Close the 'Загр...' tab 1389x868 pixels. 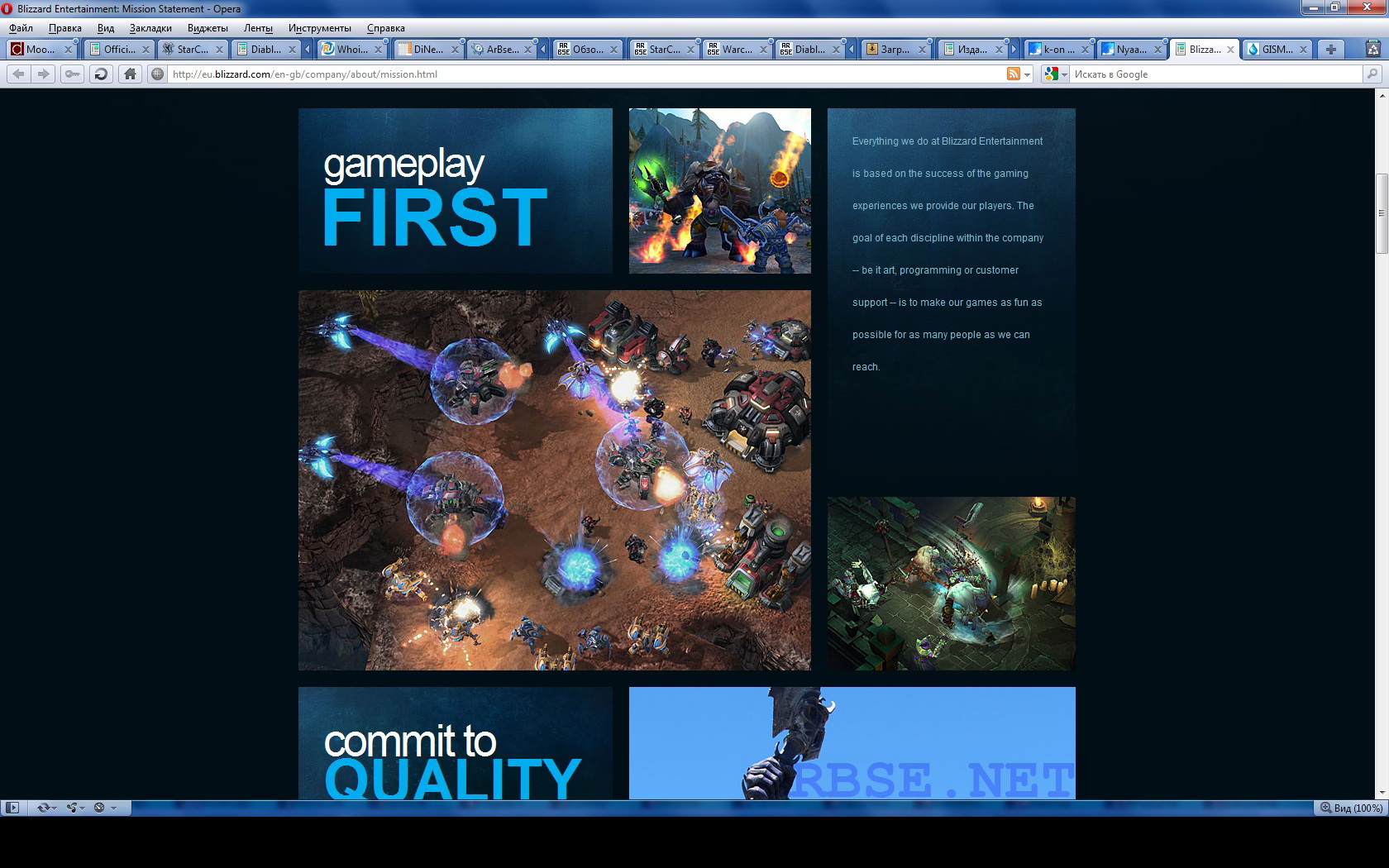(x=922, y=50)
